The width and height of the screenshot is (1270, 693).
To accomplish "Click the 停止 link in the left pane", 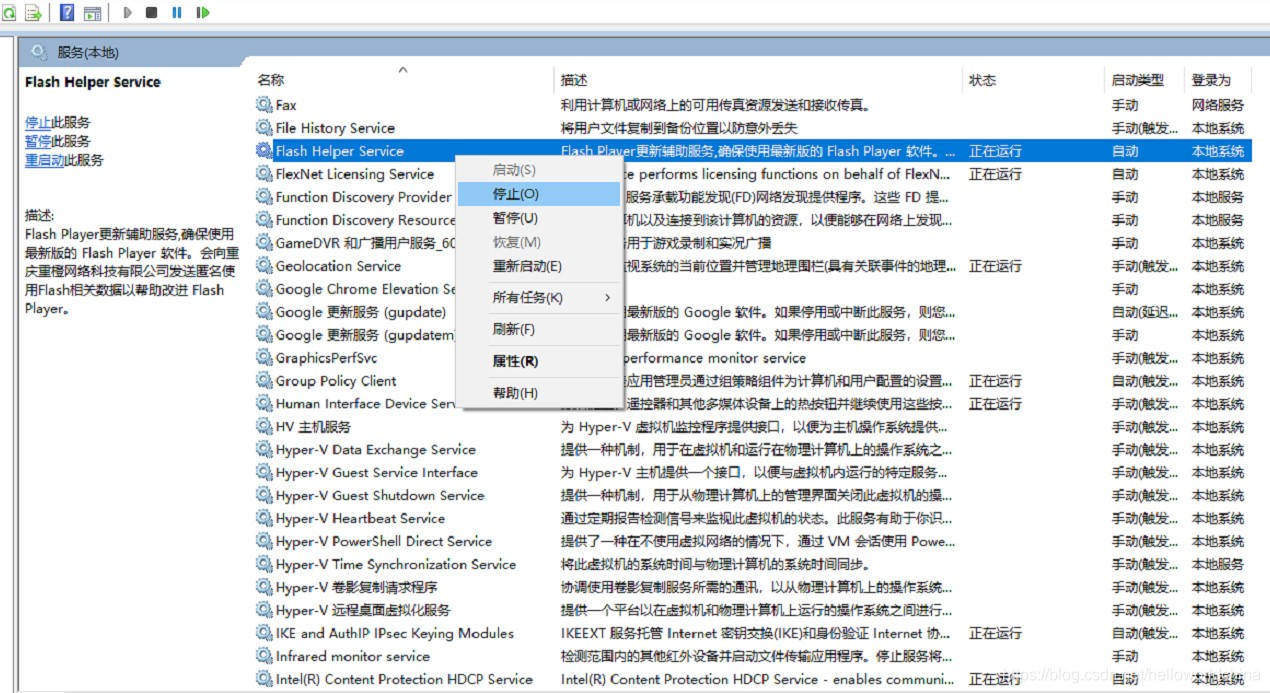I will pos(38,122).
